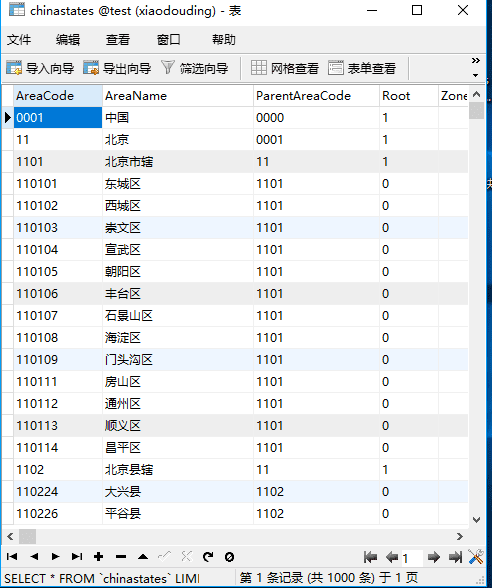Click the refresh records icon

[208, 556]
